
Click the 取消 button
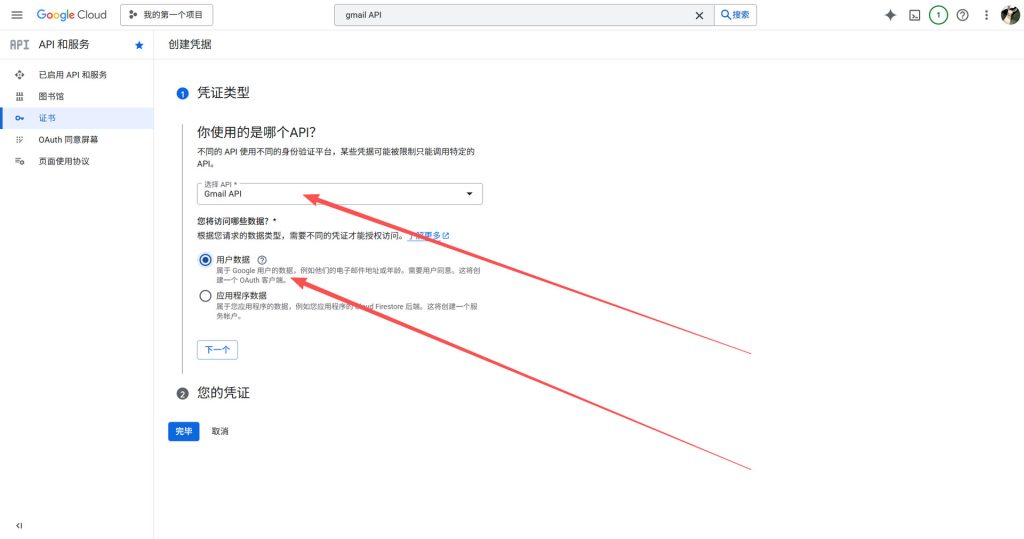point(220,431)
